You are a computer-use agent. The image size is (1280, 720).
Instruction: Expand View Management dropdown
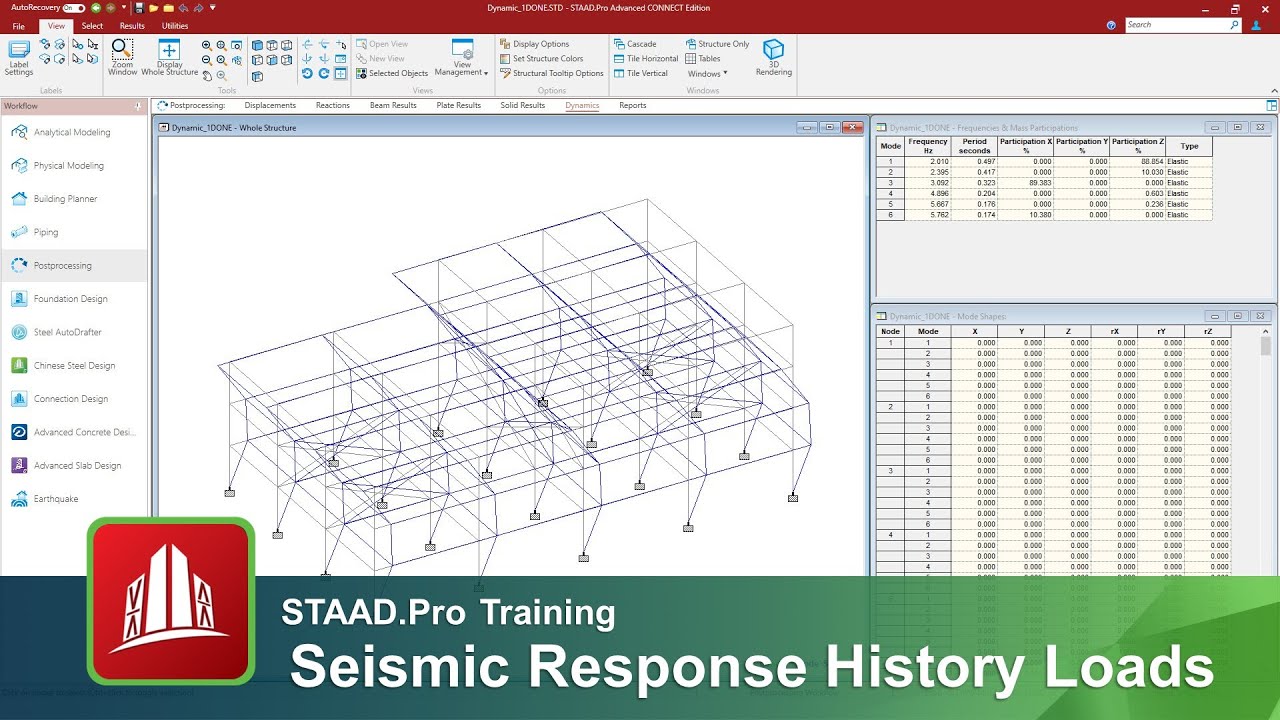coord(462,58)
